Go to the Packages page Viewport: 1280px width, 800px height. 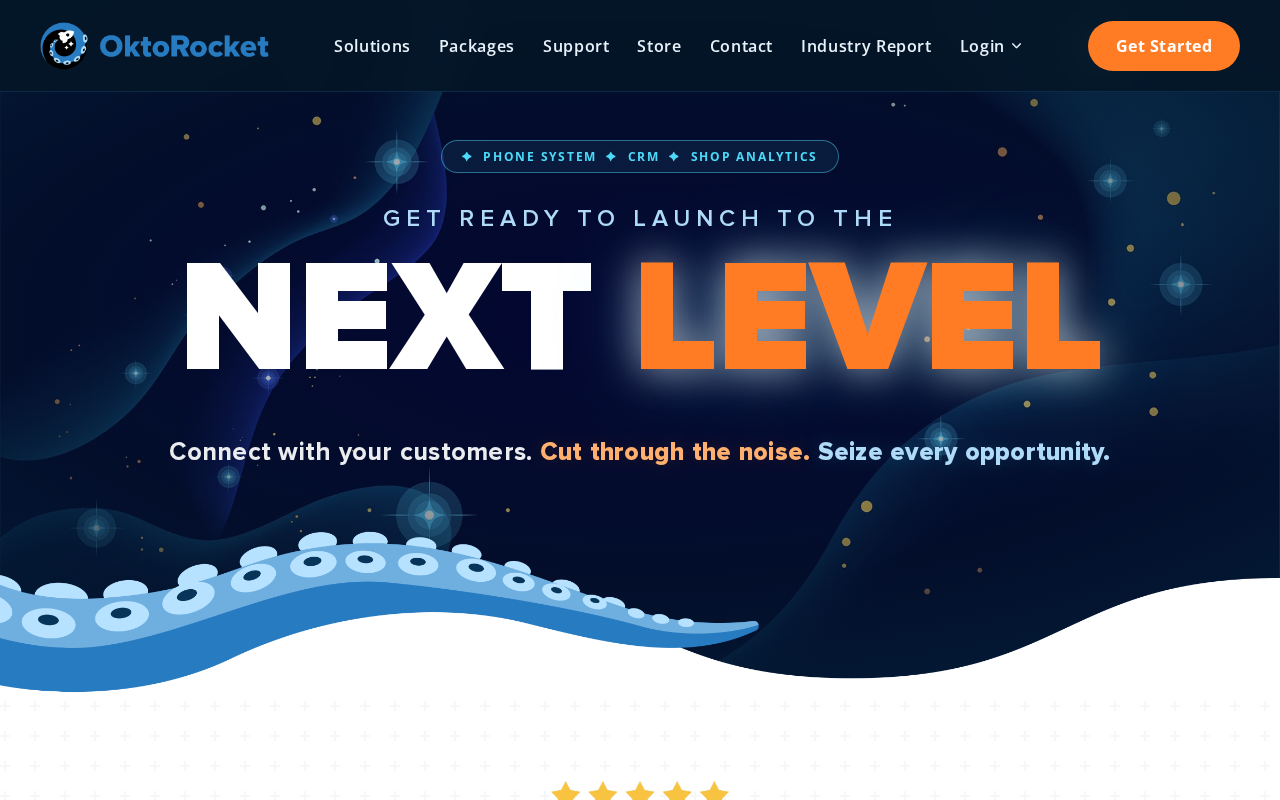click(x=476, y=46)
